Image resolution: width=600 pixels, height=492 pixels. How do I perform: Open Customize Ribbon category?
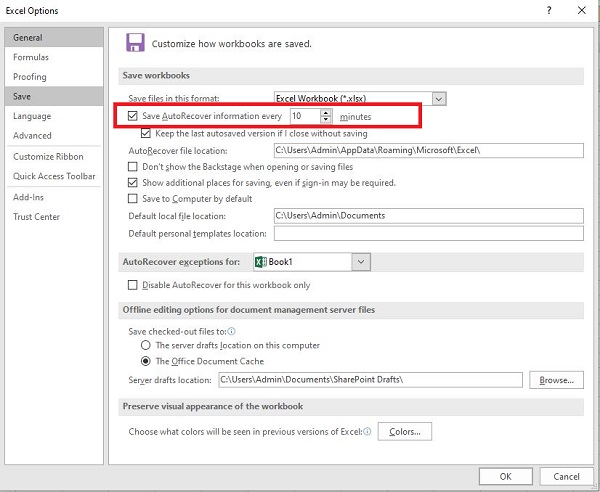coord(54,156)
